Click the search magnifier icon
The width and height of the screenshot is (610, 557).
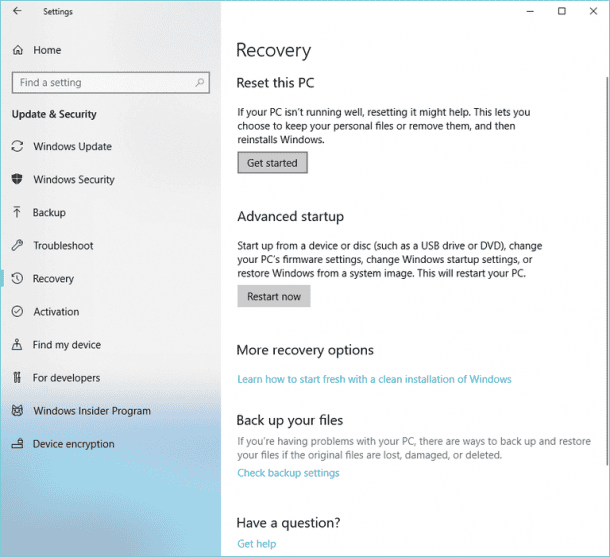click(x=202, y=83)
